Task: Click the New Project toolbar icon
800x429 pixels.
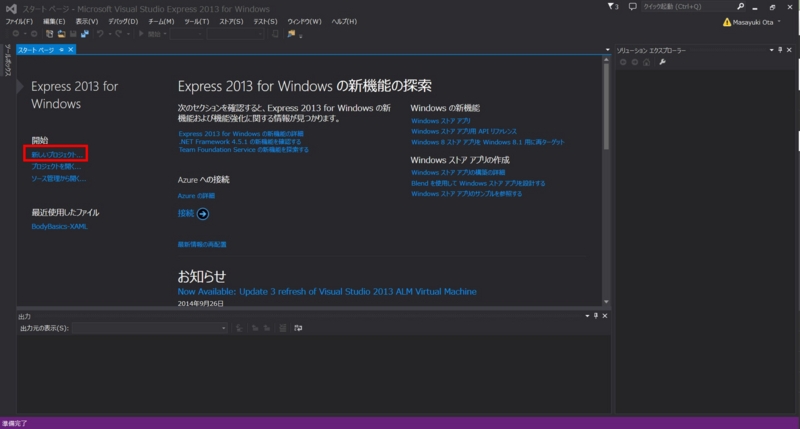Action: point(49,34)
